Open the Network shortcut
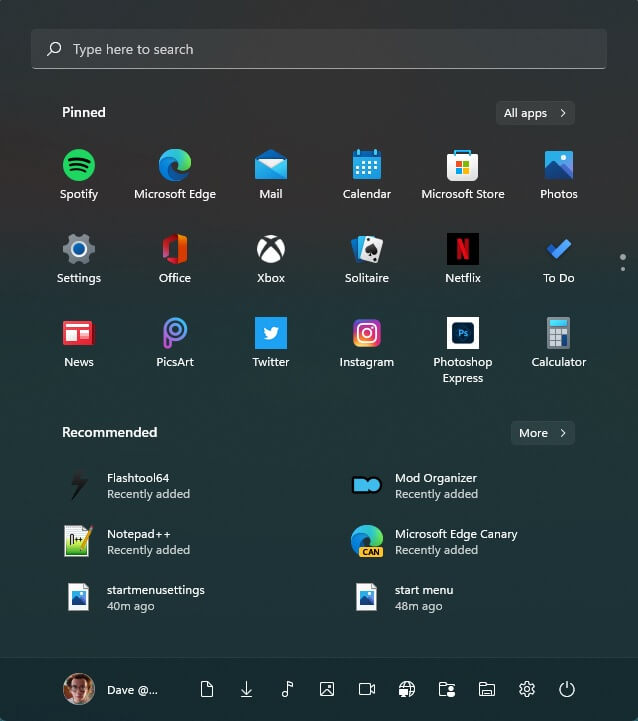 tap(407, 689)
